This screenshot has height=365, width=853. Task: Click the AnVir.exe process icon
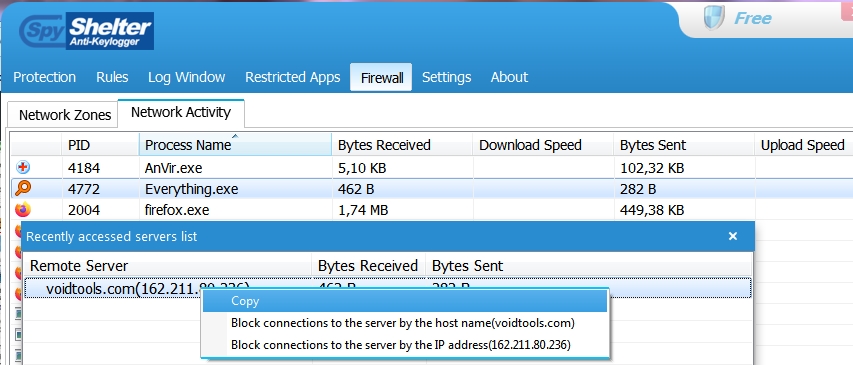click(x=23, y=168)
